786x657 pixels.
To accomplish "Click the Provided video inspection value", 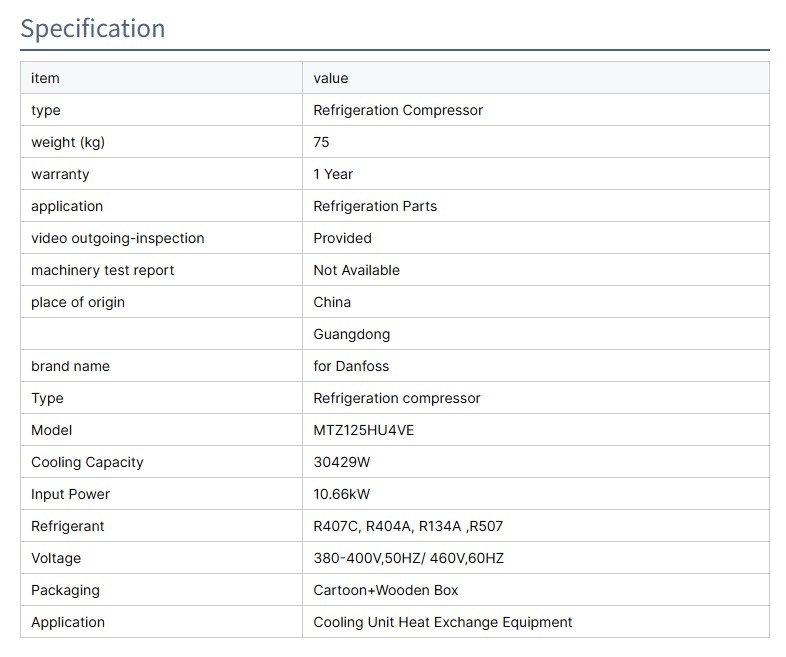I will pos(342,238).
